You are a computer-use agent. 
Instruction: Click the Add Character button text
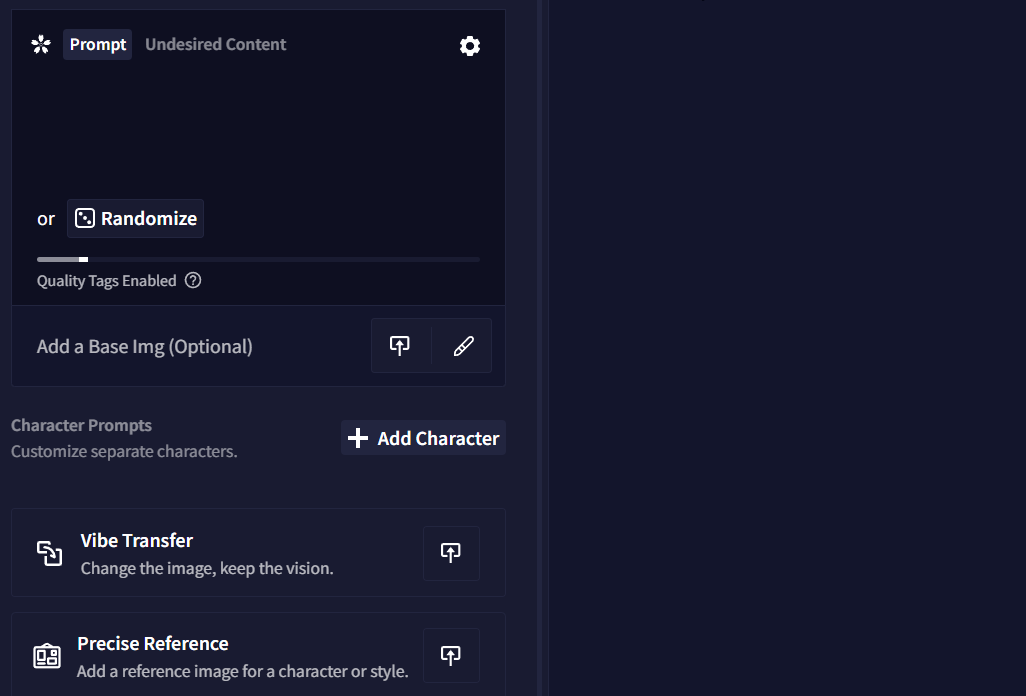coord(438,438)
